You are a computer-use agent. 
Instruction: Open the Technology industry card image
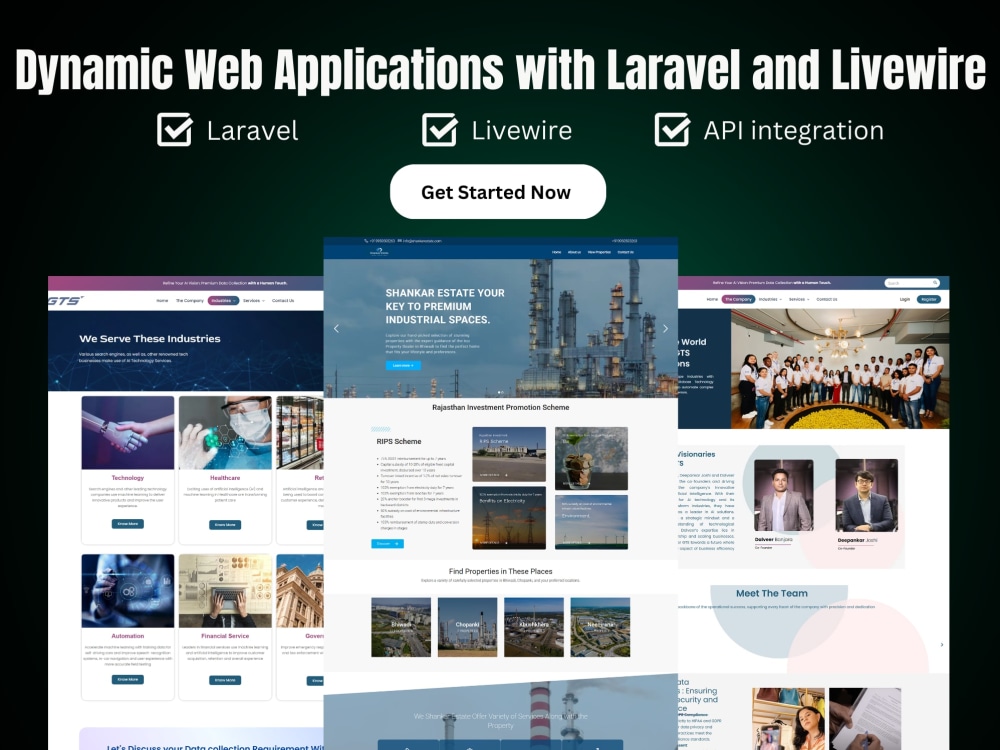pyautogui.click(x=128, y=432)
